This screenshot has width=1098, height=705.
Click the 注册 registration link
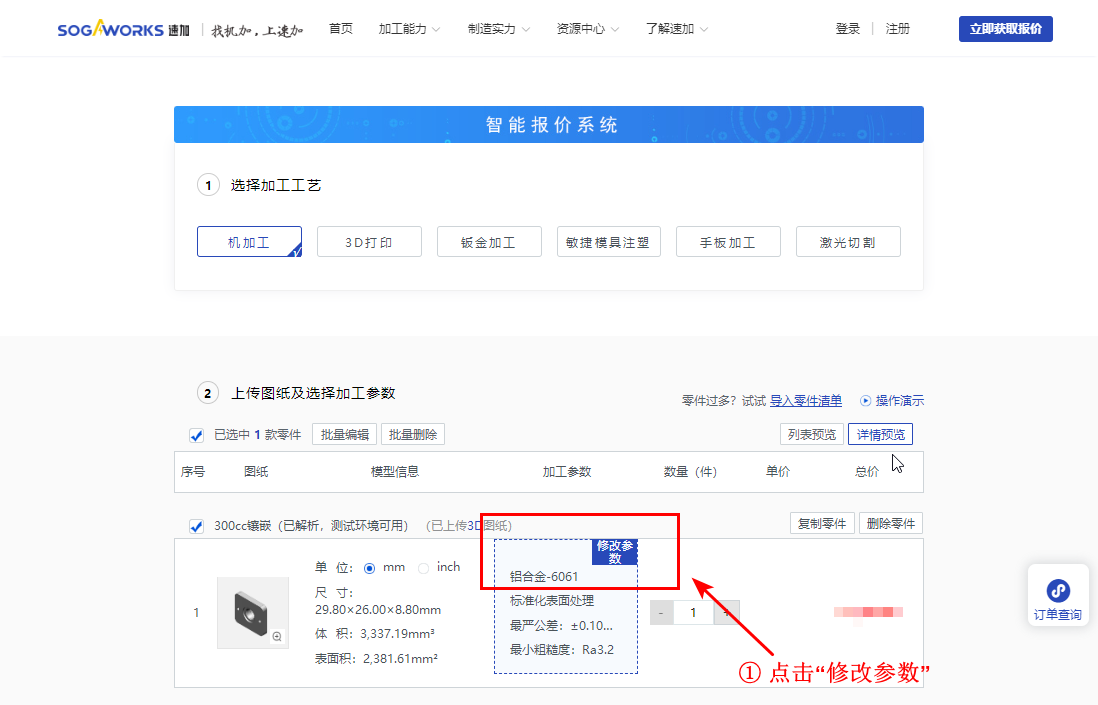897,28
